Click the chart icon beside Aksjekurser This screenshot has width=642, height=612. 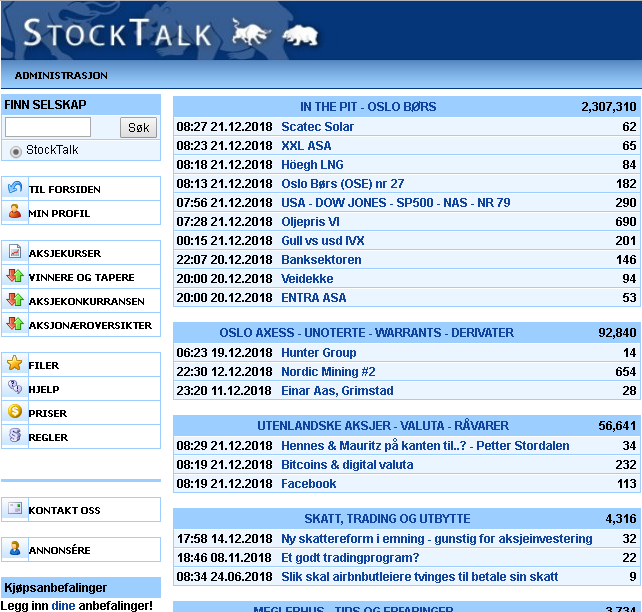click(15, 253)
